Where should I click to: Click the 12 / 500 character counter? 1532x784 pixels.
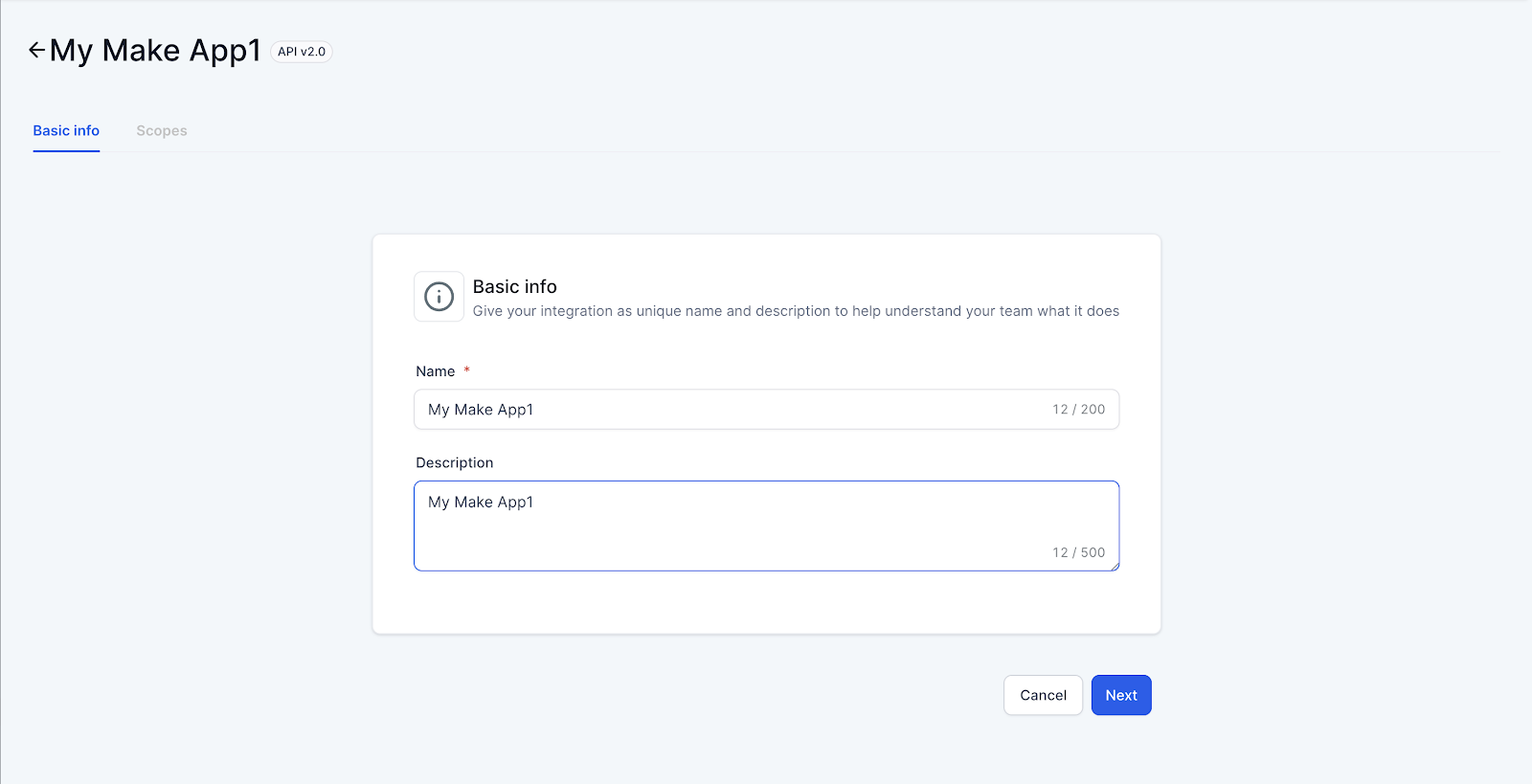(x=1079, y=552)
